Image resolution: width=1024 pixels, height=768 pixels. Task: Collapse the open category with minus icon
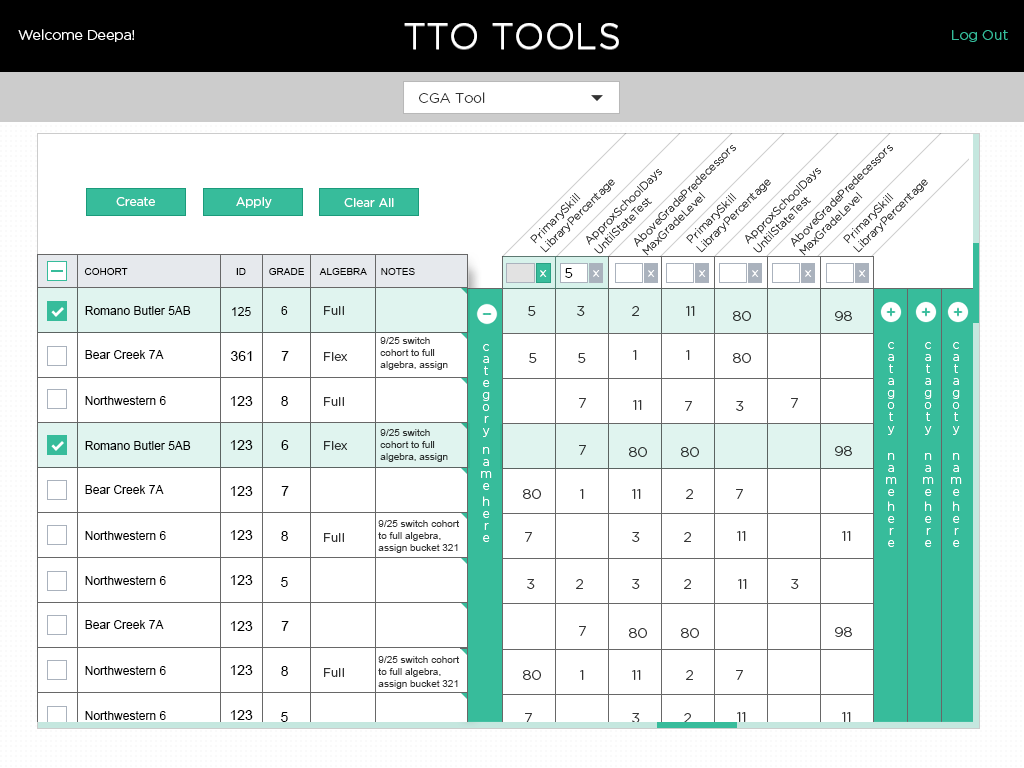pos(487,314)
